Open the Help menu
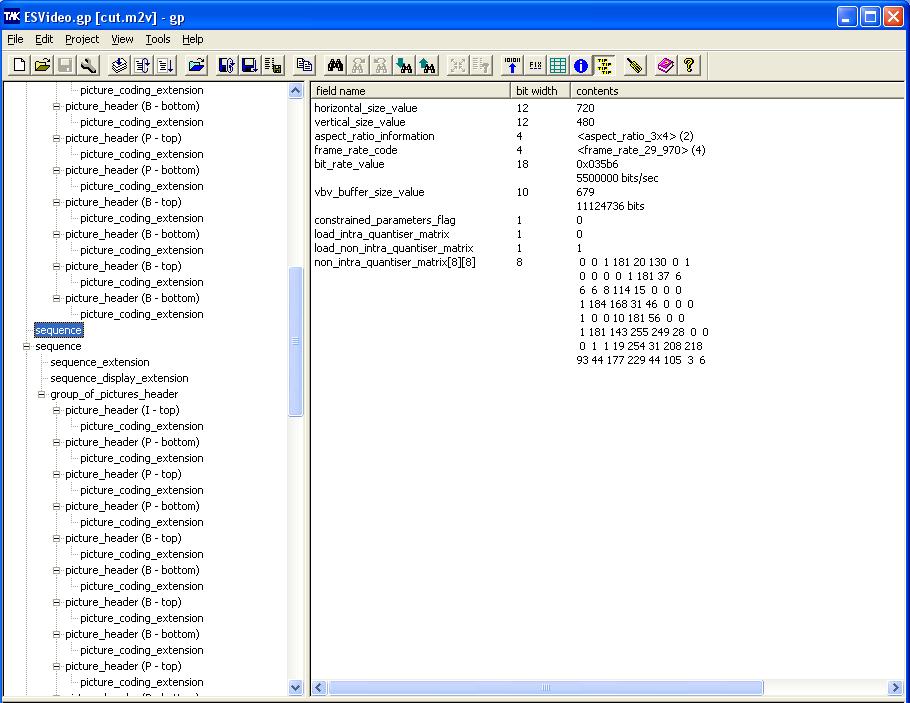The height and width of the screenshot is (703, 910). click(193, 39)
